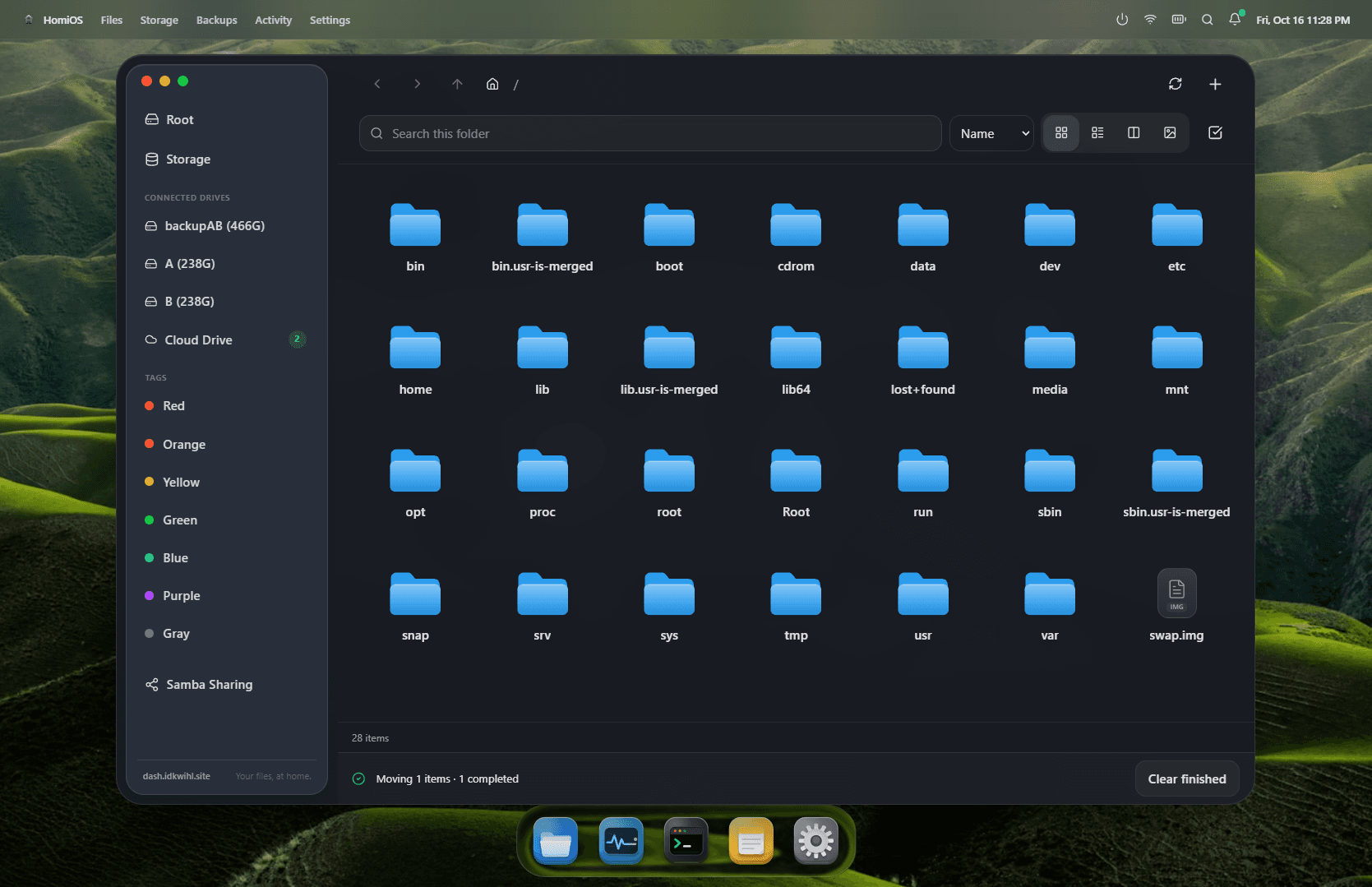This screenshot has width=1372, height=887.
Task: Open the settings gear in dock
Action: click(x=815, y=842)
